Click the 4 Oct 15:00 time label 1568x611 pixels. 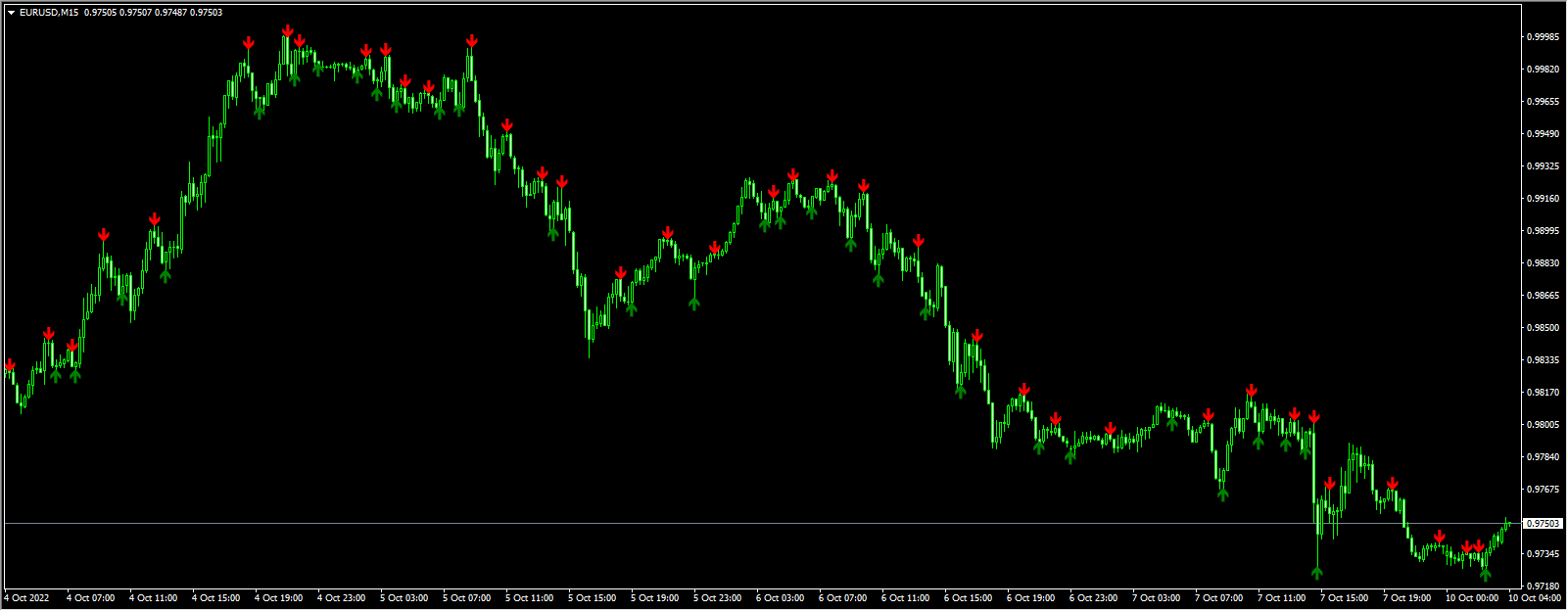coord(215,598)
